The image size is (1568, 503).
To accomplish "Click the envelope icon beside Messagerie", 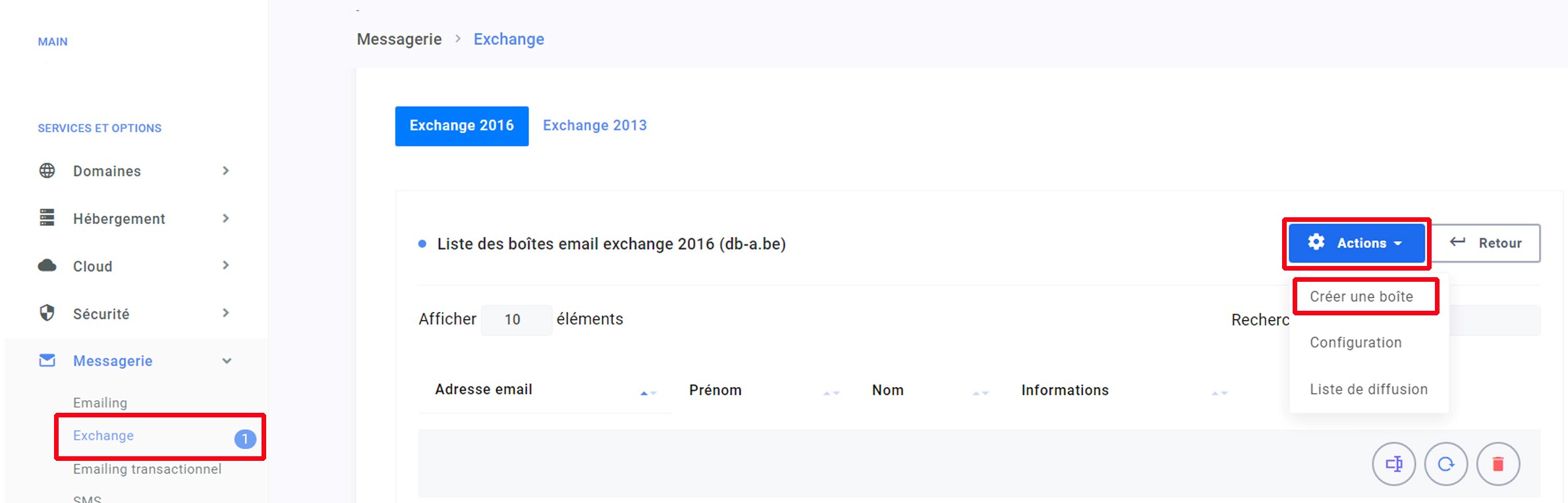I will click(47, 361).
